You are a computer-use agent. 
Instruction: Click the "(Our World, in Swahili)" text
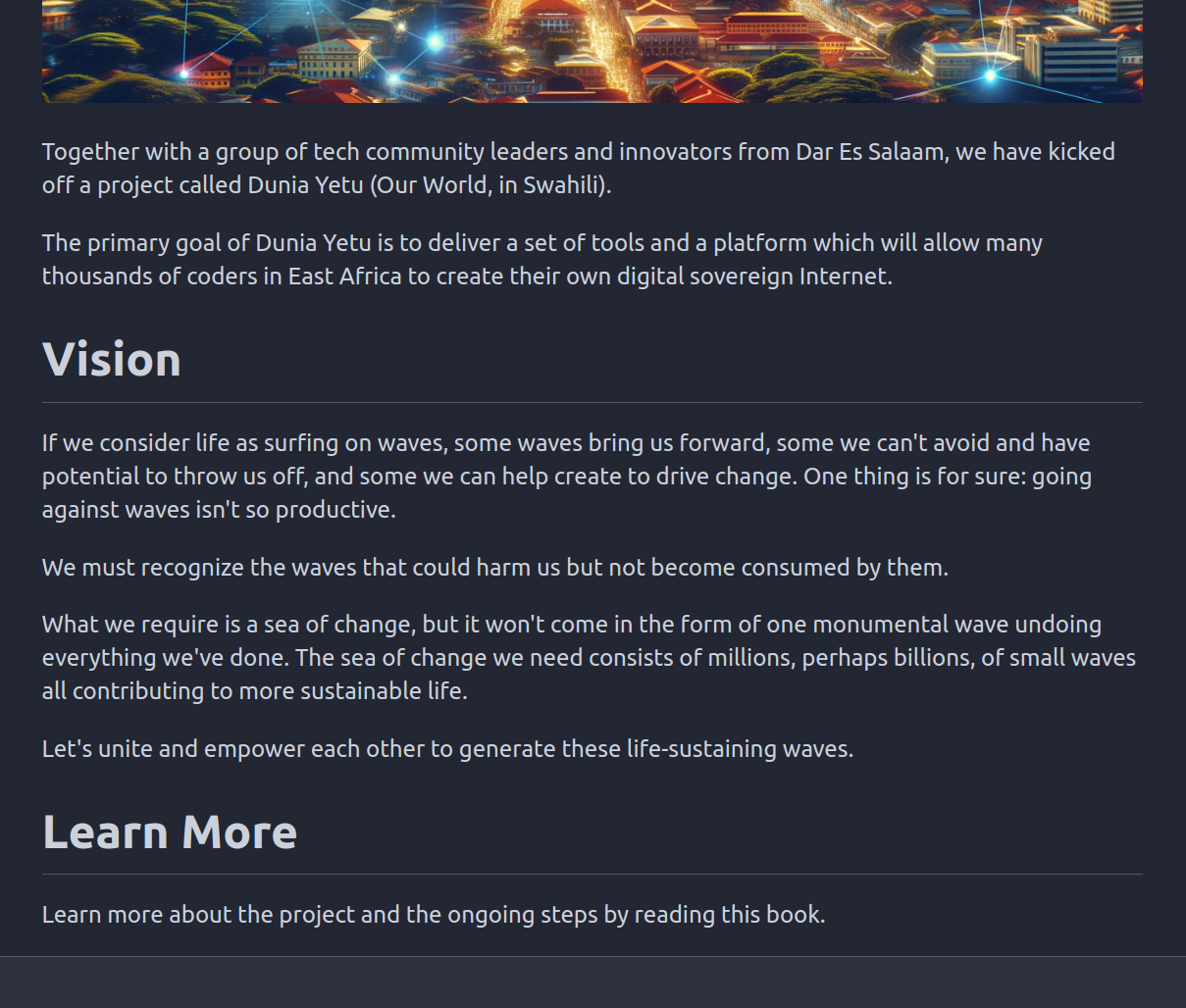tap(490, 185)
